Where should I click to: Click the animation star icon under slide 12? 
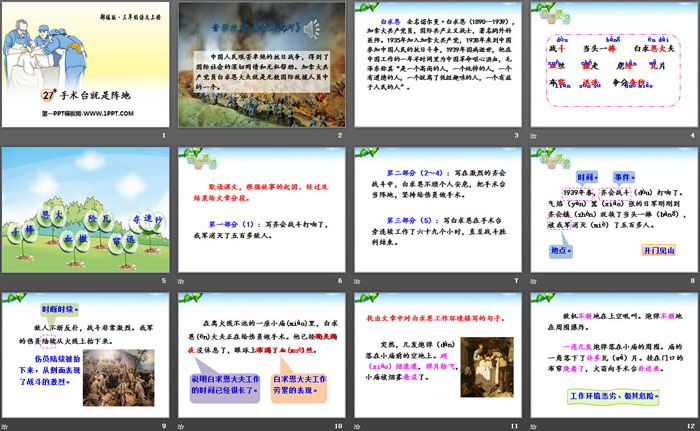click(533, 427)
